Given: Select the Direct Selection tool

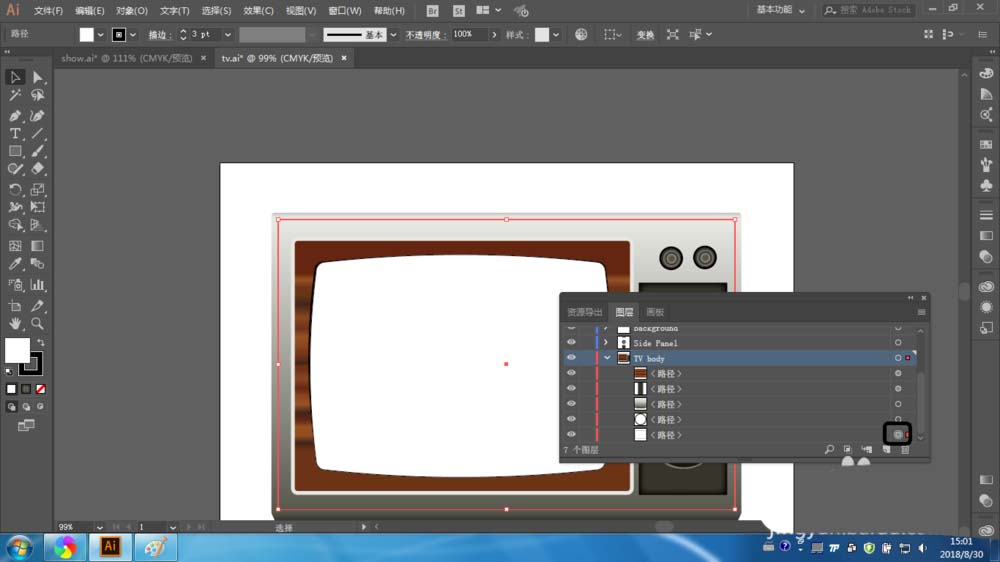Looking at the screenshot, I should click(x=37, y=77).
